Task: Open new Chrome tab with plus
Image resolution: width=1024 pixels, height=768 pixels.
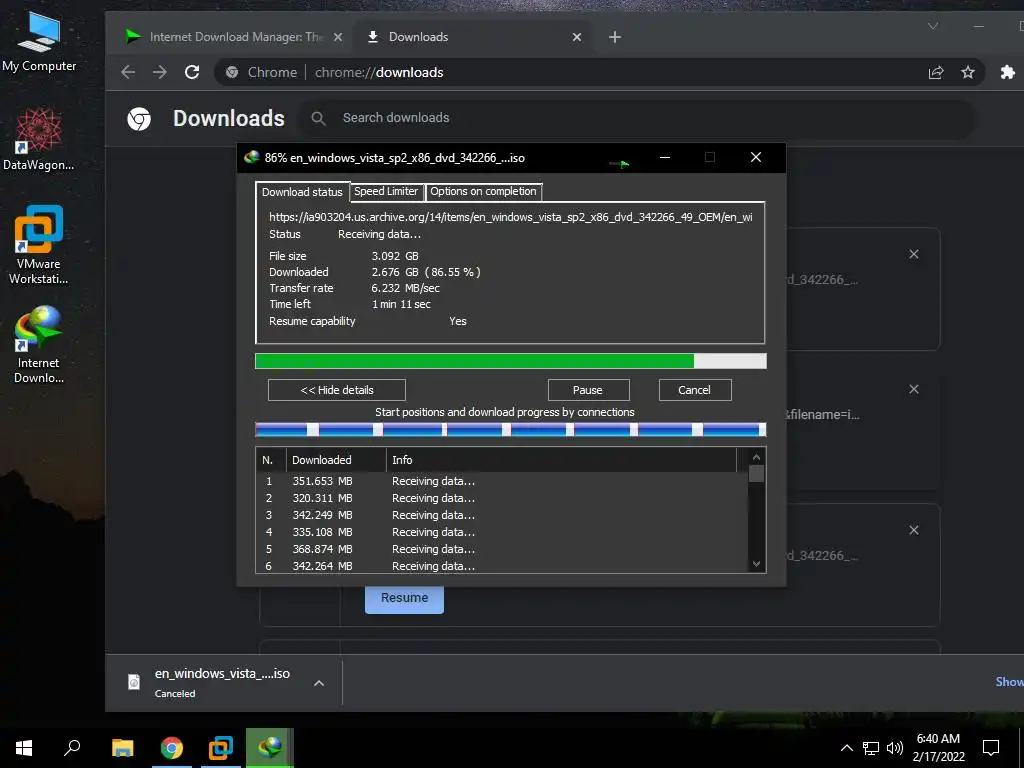Action: pyautogui.click(x=615, y=37)
